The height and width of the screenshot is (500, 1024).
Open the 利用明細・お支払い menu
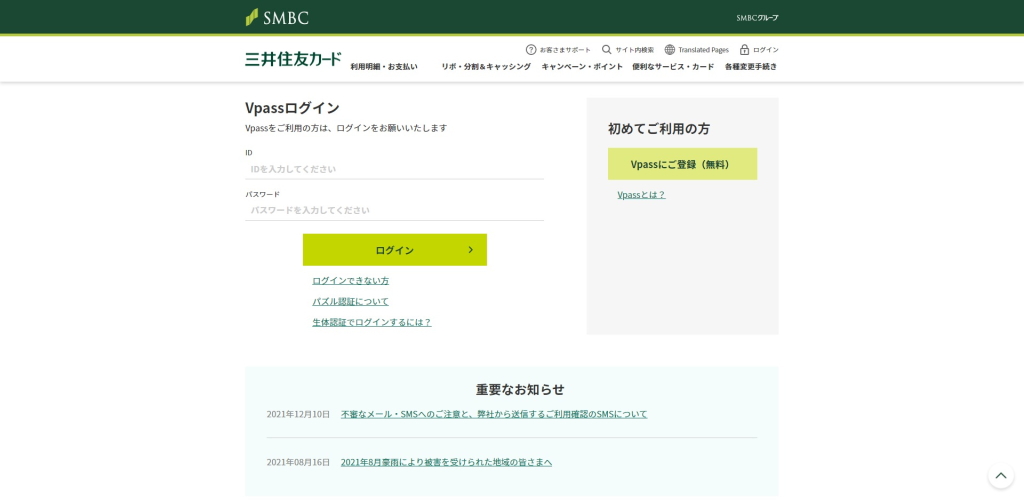pos(384,67)
